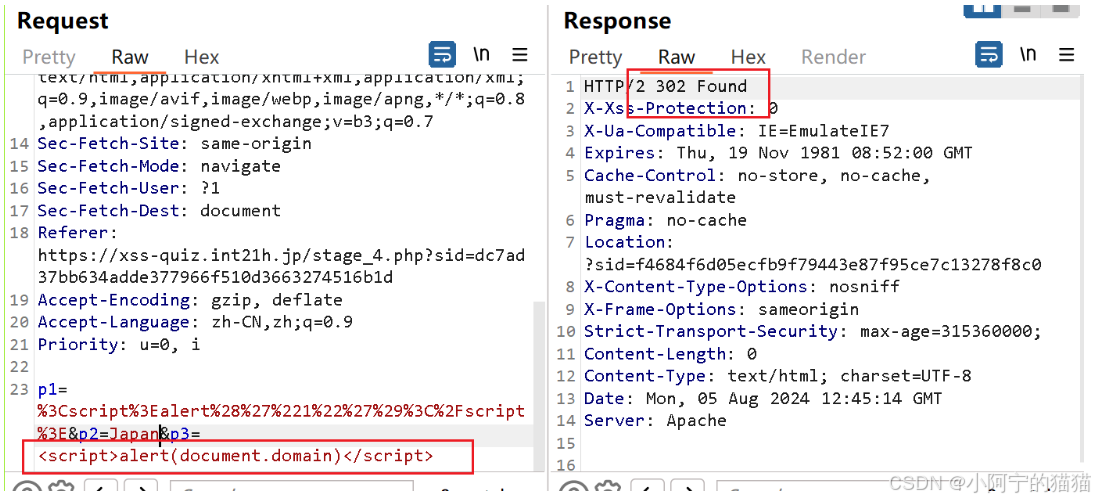Image resolution: width=1095 pixels, height=500 pixels.
Task: Switch Response view to Raw tab
Action: [x=677, y=57]
